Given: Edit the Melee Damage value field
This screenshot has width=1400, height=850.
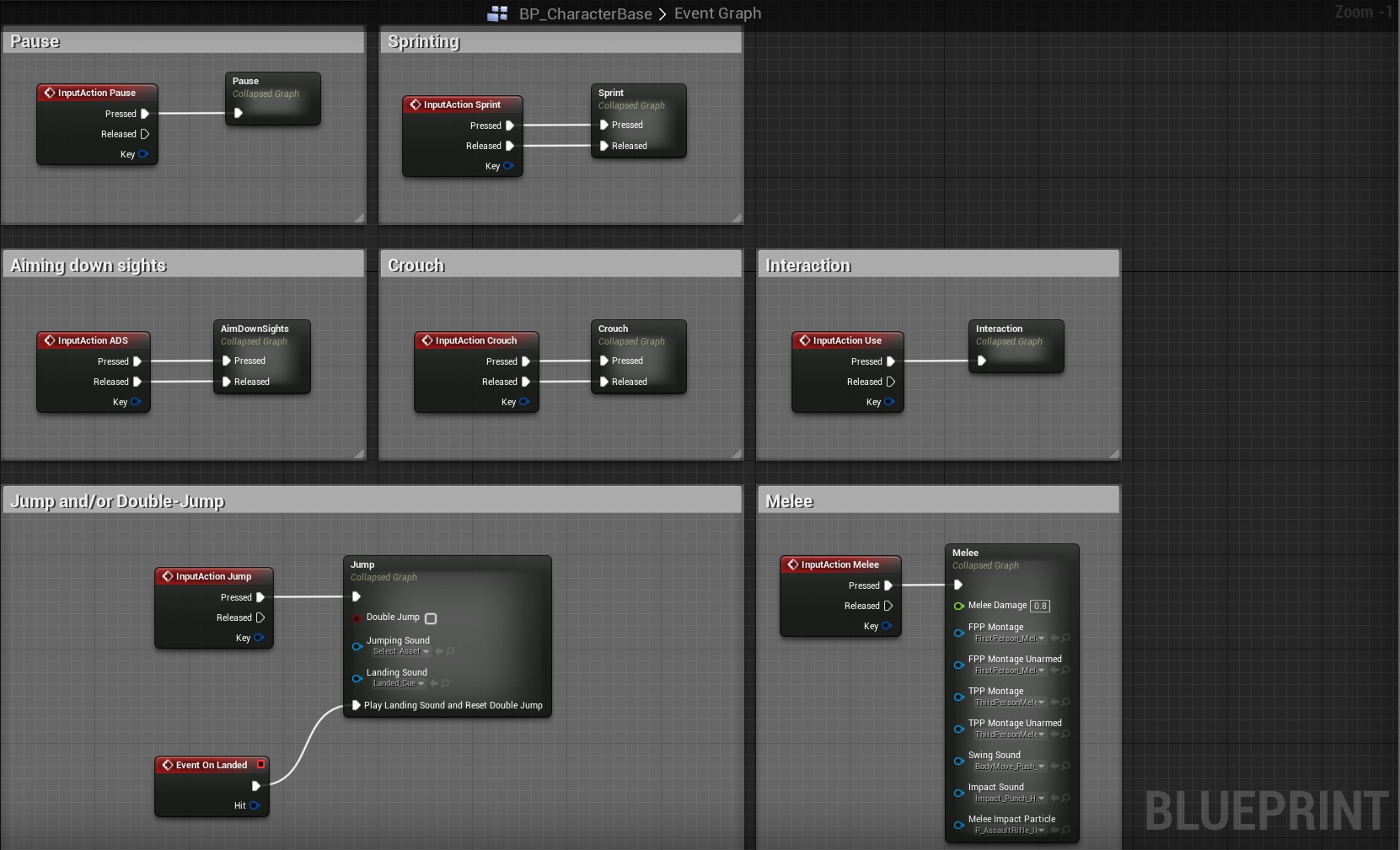Looking at the screenshot, I should [1040, 606].
